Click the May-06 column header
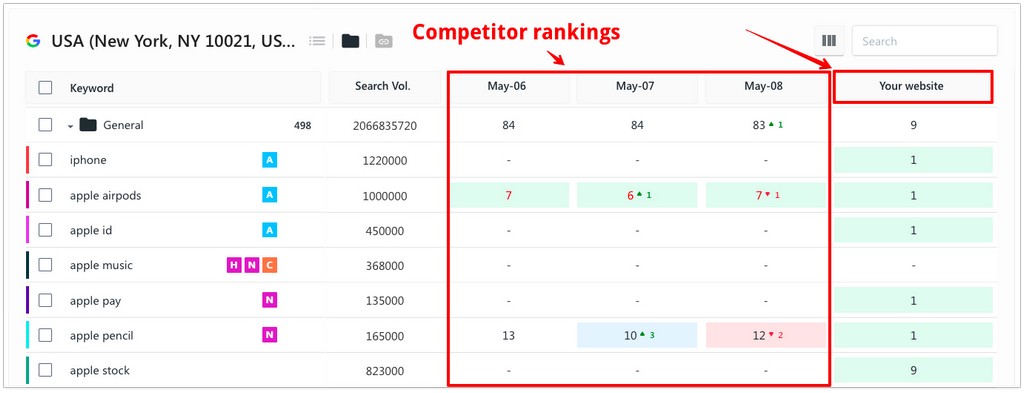This screenshot has width=1024, height=393. tap(508, 86)
